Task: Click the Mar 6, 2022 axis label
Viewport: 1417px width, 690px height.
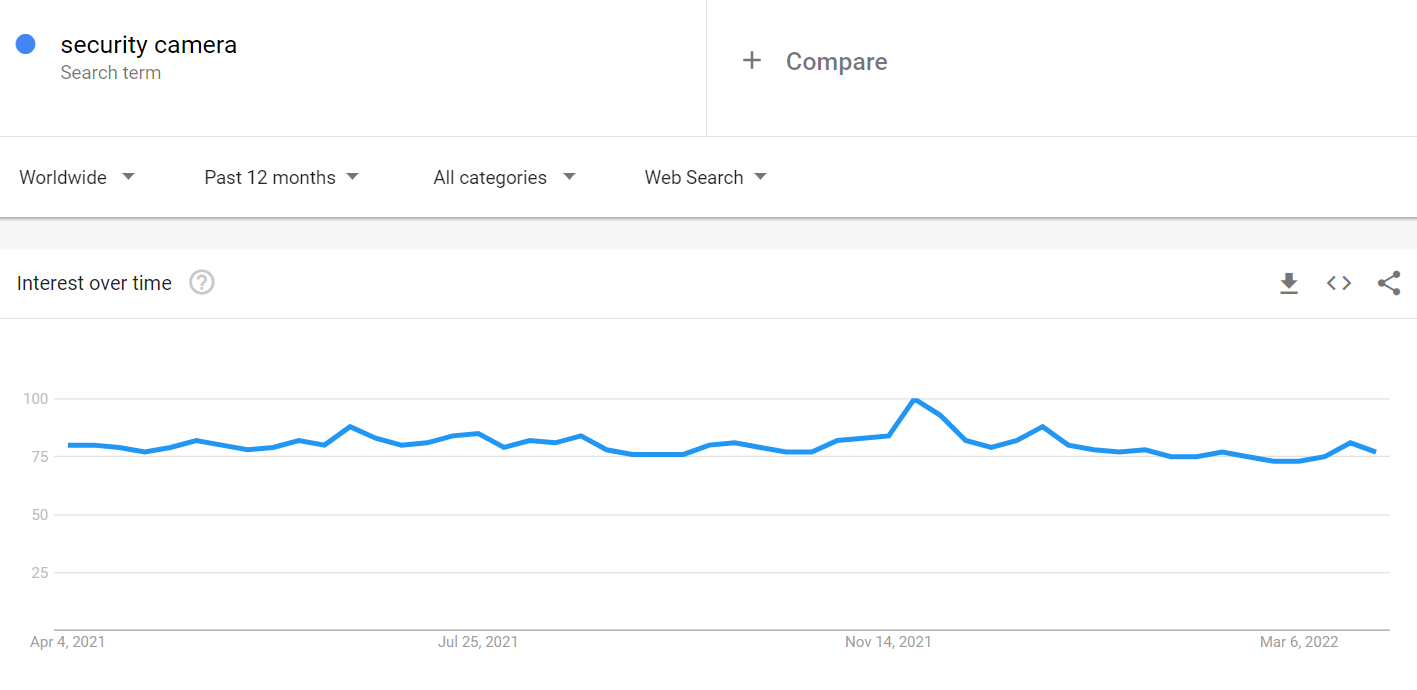Action: [1298, 642]
